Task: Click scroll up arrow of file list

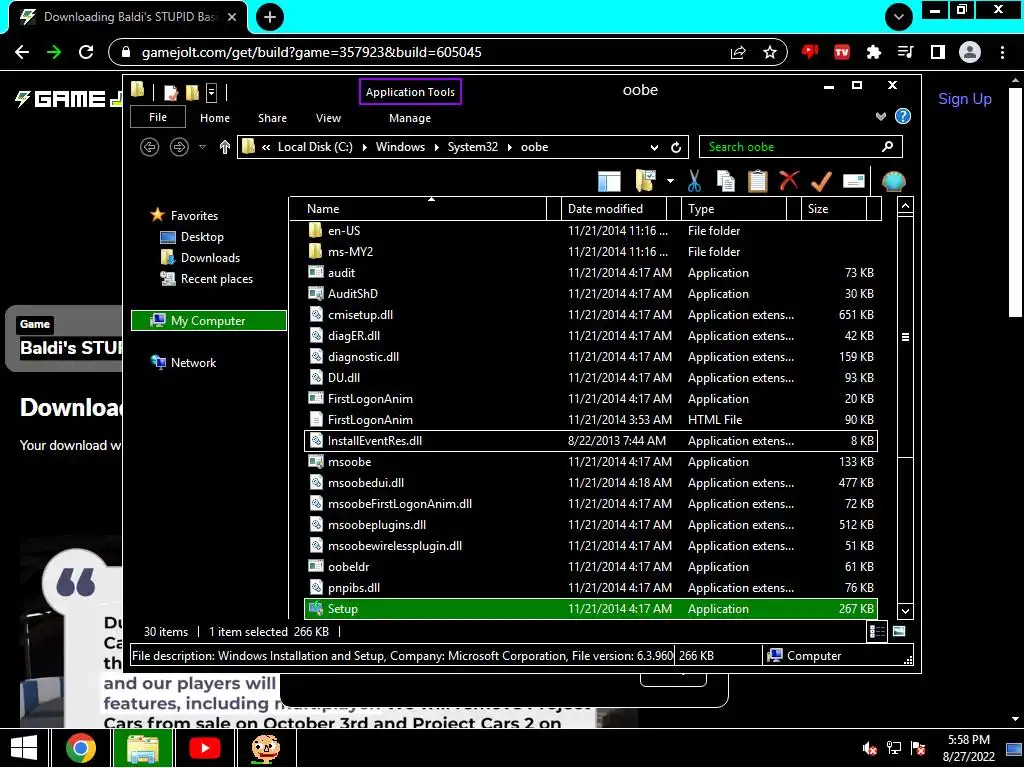Action: click(x=905, y=206)
